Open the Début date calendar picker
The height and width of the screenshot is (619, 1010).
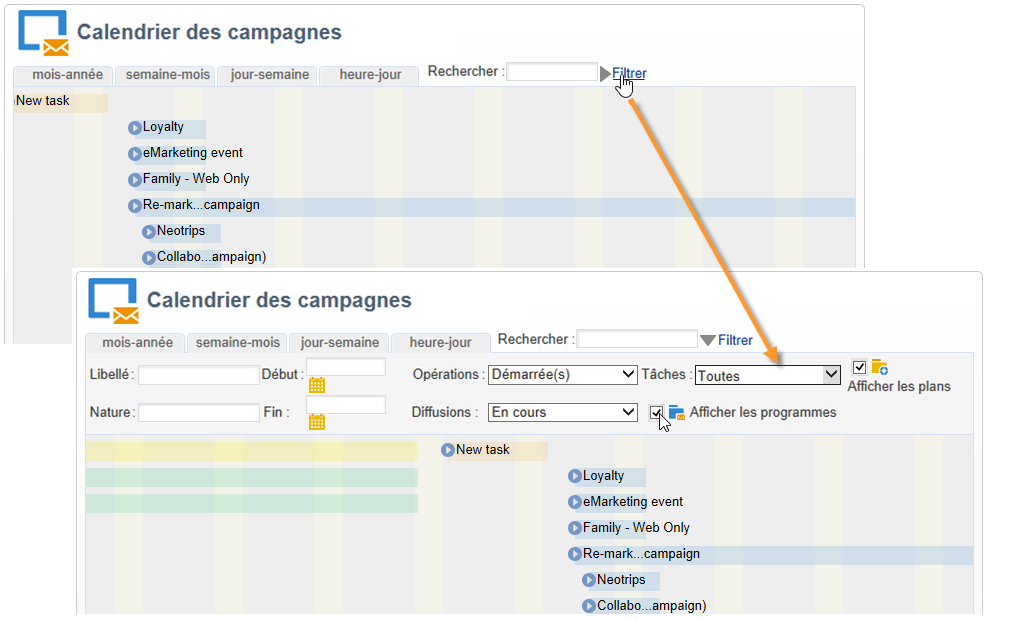pos(317,386)
